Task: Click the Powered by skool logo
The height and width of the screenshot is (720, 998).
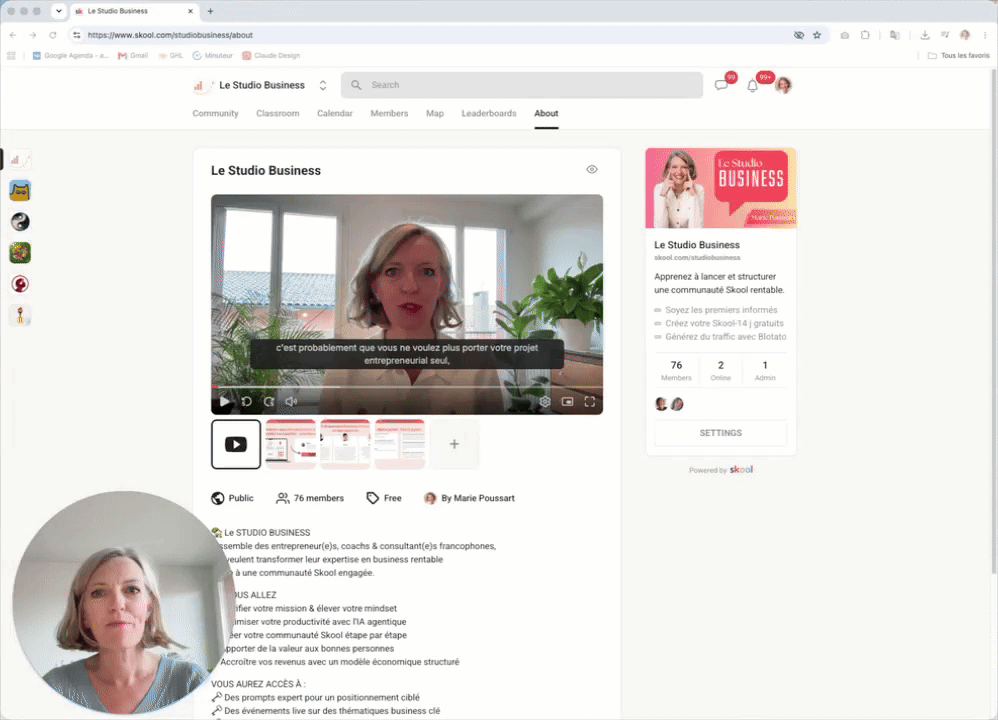Action: coord(741,469)
